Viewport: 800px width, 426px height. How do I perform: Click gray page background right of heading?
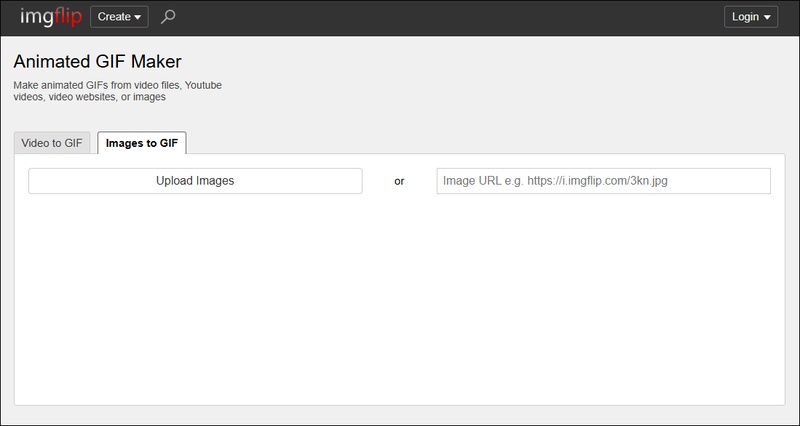click(500, 70)
